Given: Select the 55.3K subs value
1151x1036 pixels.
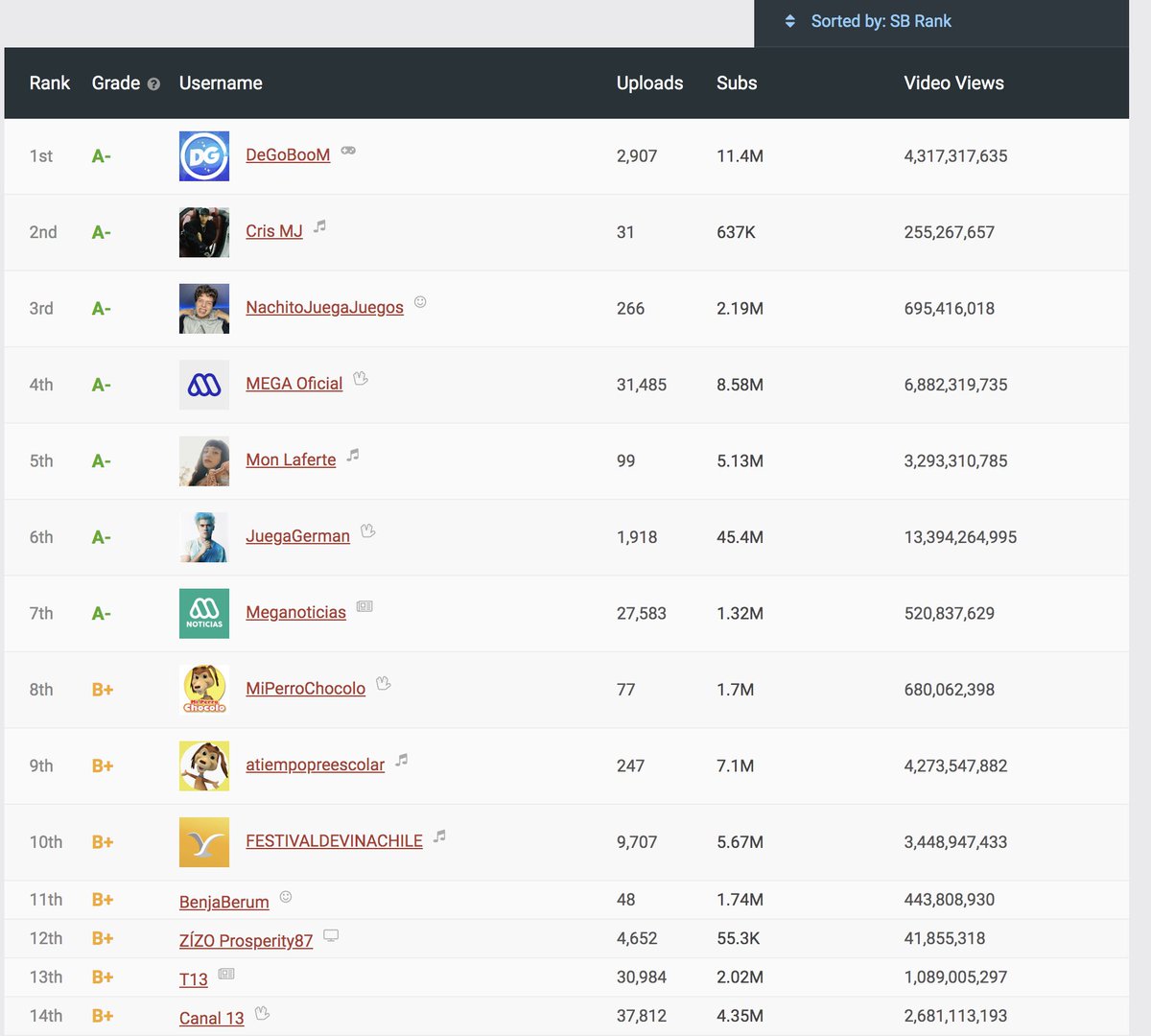Looking at the screenshot, I should [x=738, y=939].
